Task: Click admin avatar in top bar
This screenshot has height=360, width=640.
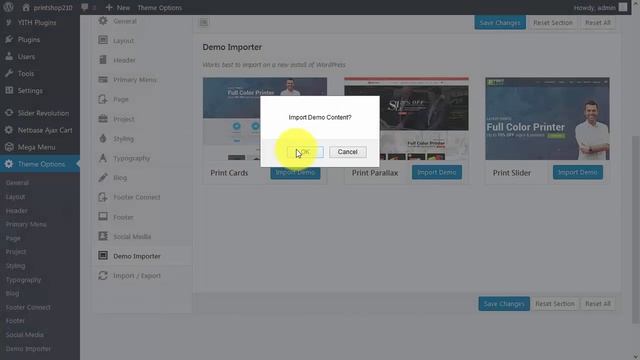Action: pos(623,7)
